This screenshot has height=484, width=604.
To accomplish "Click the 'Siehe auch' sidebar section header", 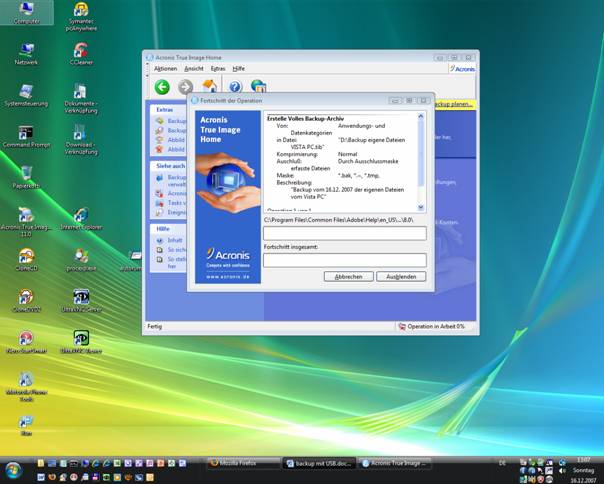I will (x=170, y=166).
